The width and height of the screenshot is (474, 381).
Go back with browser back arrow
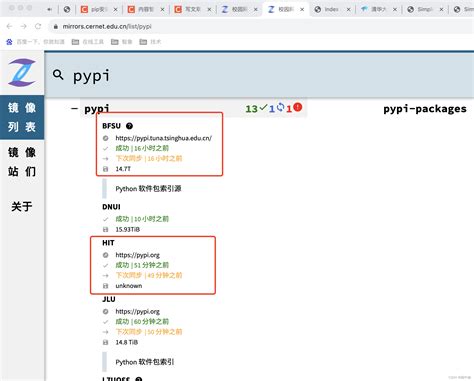click(9, 26)
